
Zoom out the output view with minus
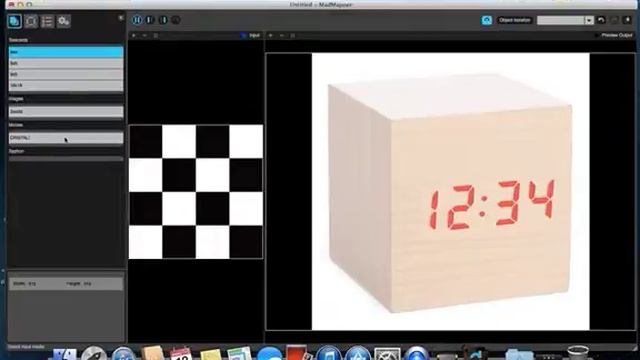(x=282, y=36)
